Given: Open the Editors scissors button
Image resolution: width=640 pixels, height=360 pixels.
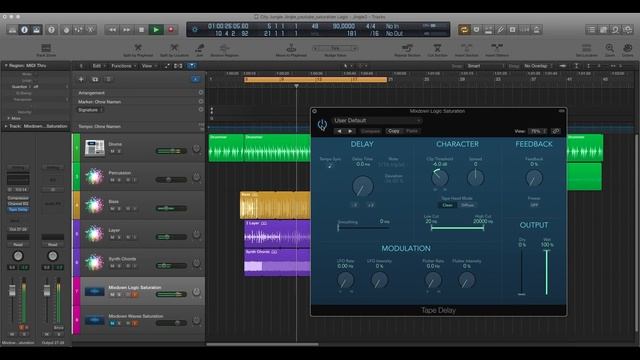Looking at the screenshot, I should point(91,30).
